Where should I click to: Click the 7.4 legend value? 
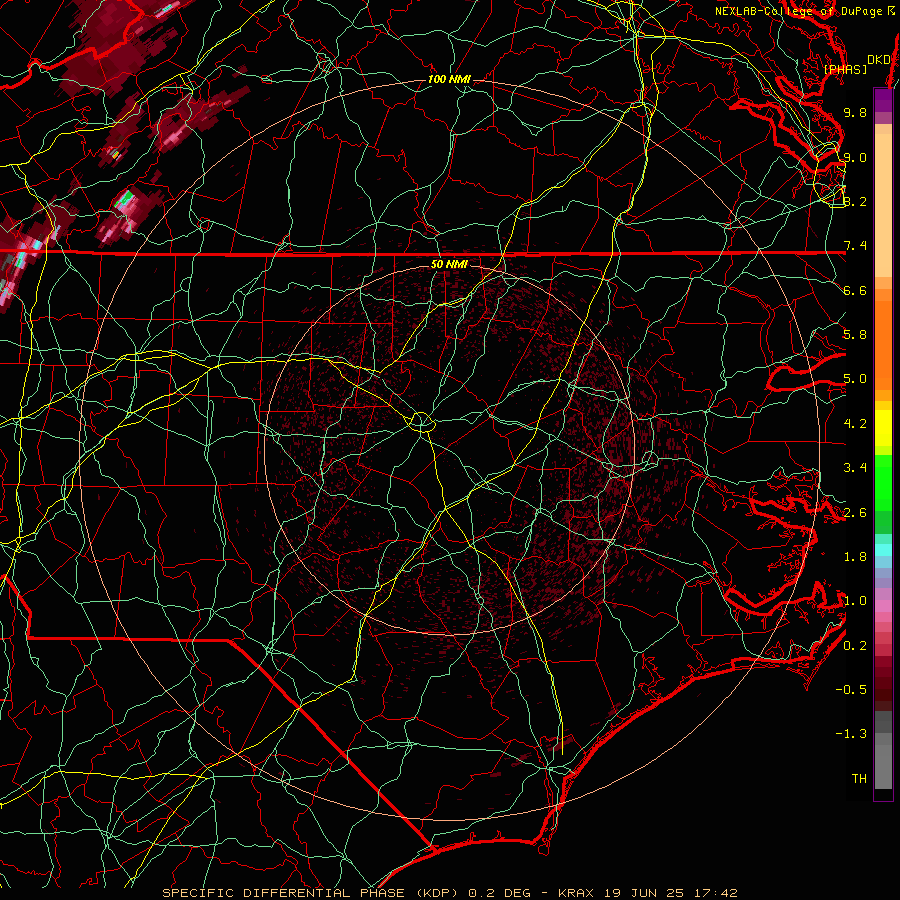pyautogui.click(x=855, y=246)
